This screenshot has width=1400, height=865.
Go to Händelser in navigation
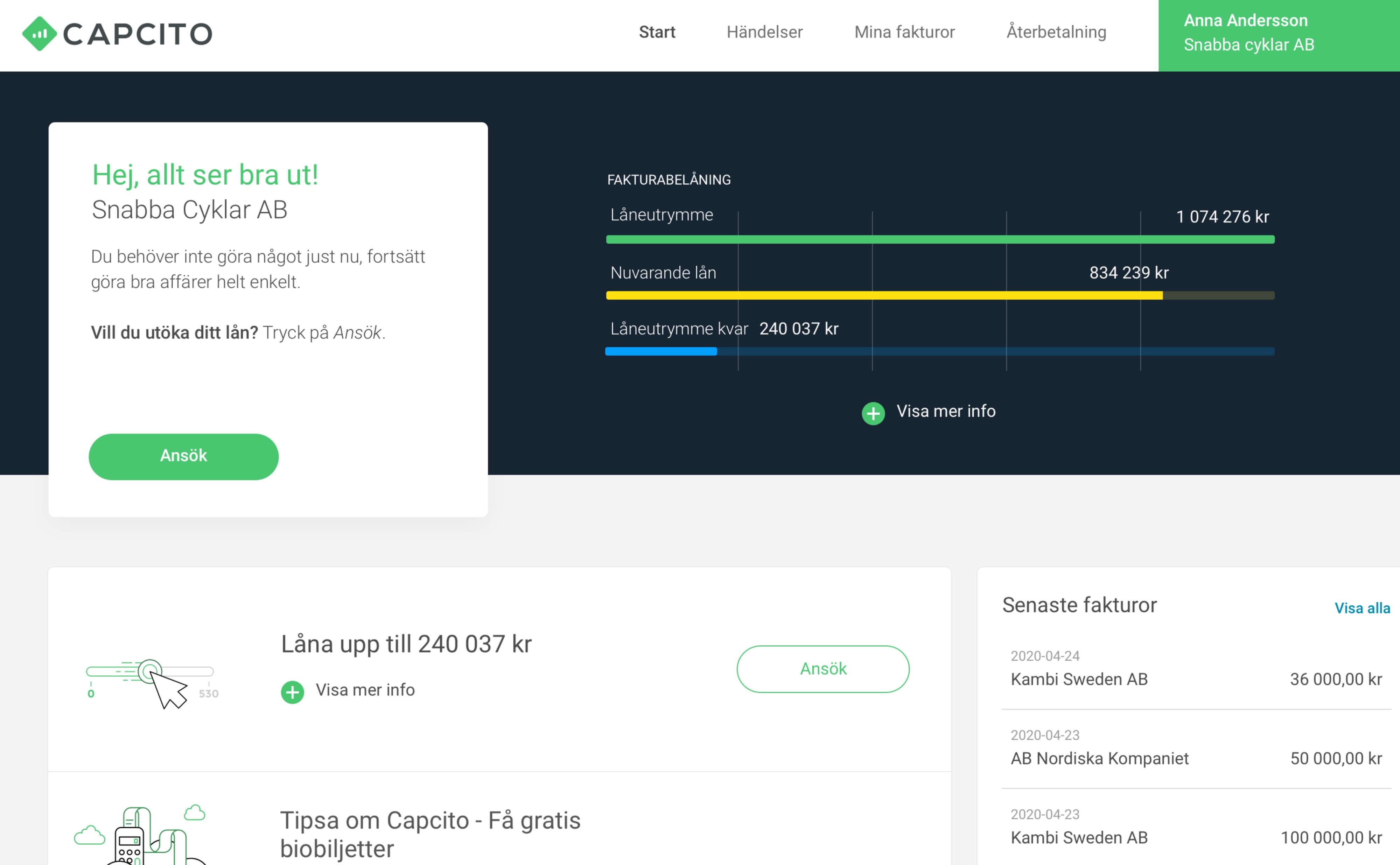tap(764, 32)
